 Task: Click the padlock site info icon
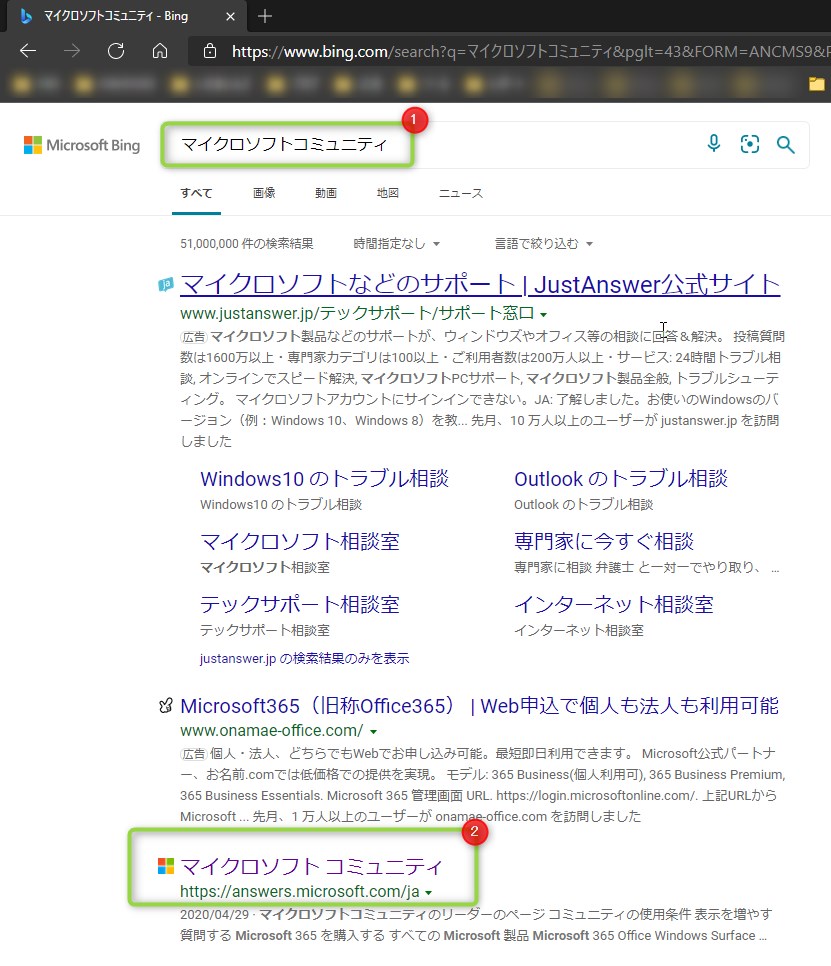pos(210,51)
